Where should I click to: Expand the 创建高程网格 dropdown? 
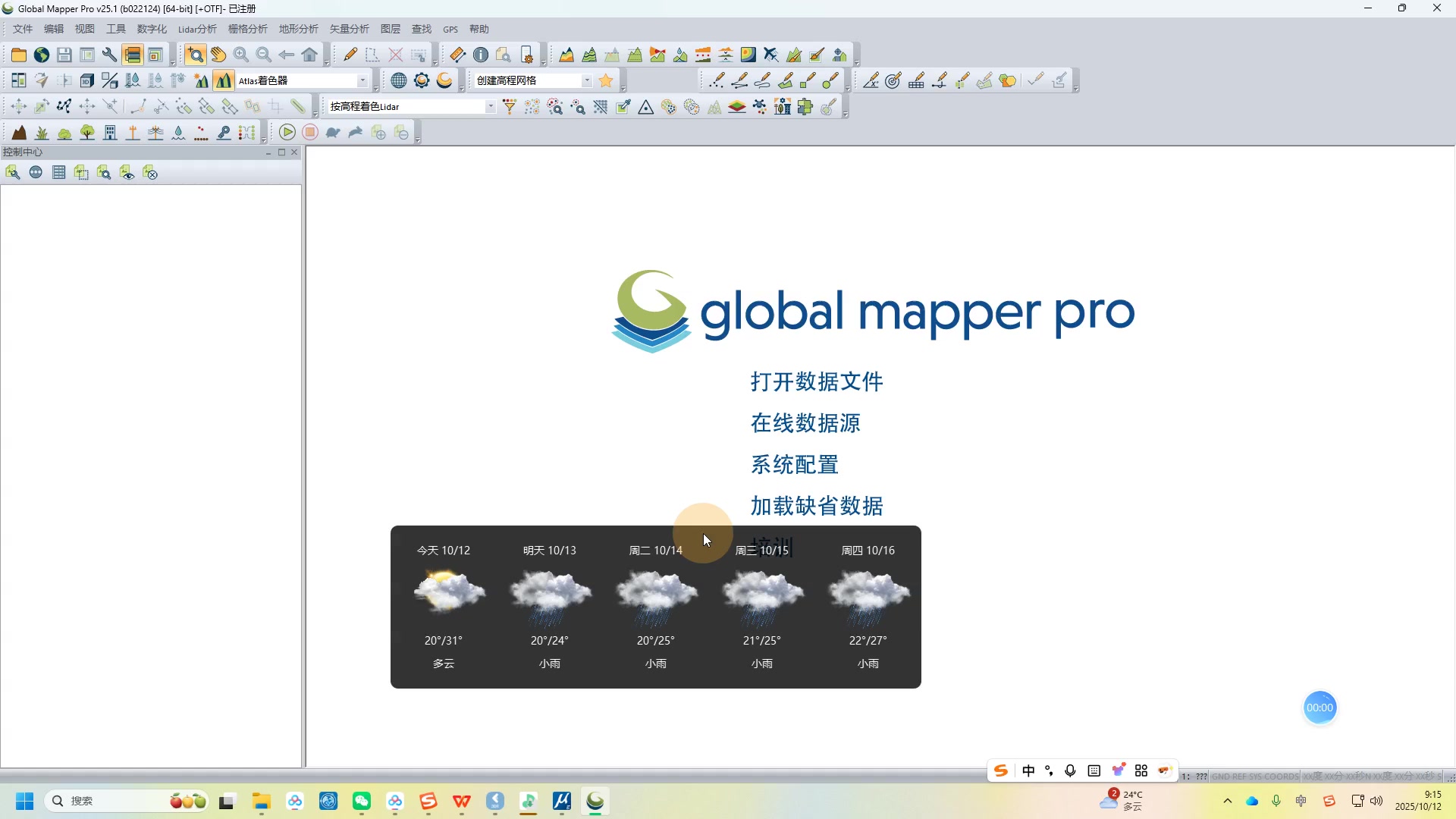point(587,80)
